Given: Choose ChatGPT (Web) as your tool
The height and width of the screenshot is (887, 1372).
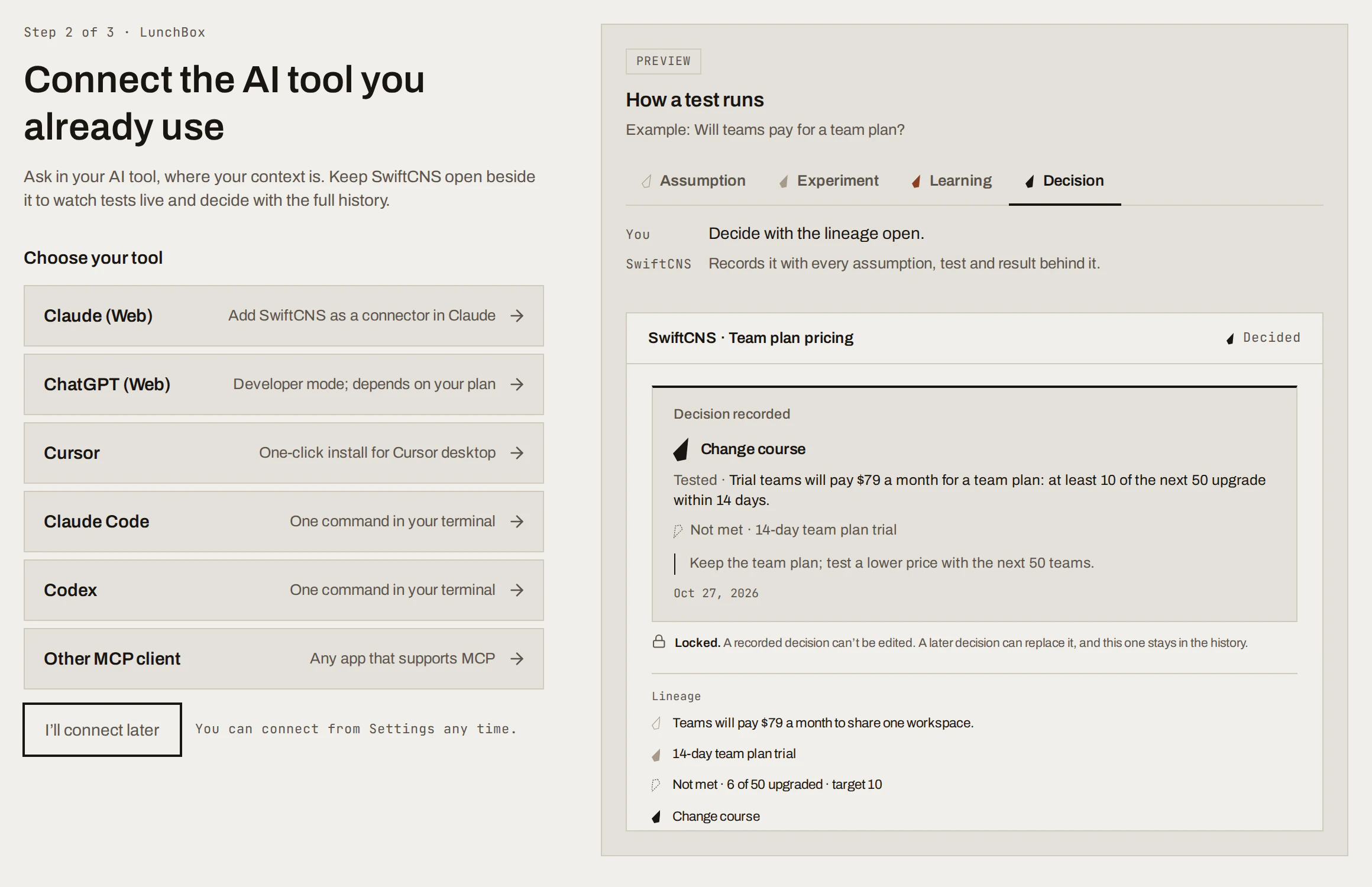Looking at the screenshot, I should [x=284, y=384].
